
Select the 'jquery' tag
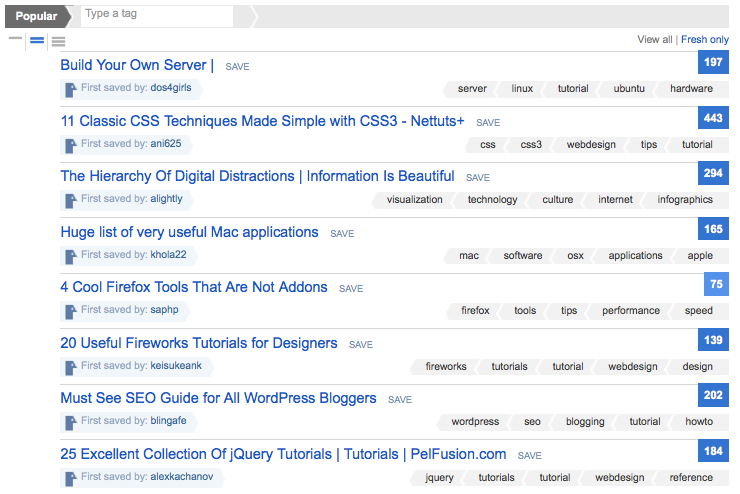pyautogui.click(x=439, y=477)
